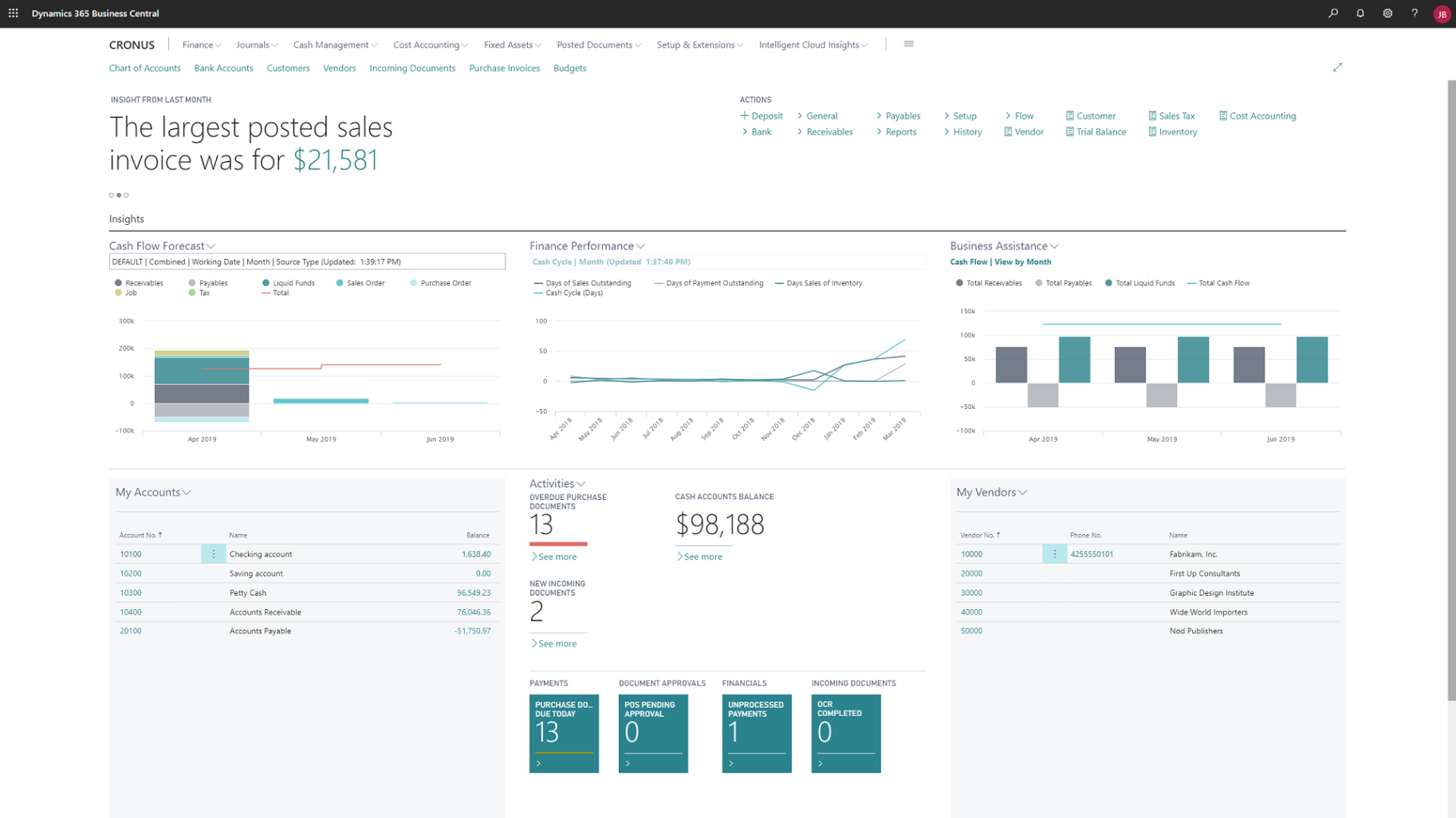Viewport: 1456px width, 818px height.
Task: Open the Purchase Documents Due Today tile
Action: point(564,733)
